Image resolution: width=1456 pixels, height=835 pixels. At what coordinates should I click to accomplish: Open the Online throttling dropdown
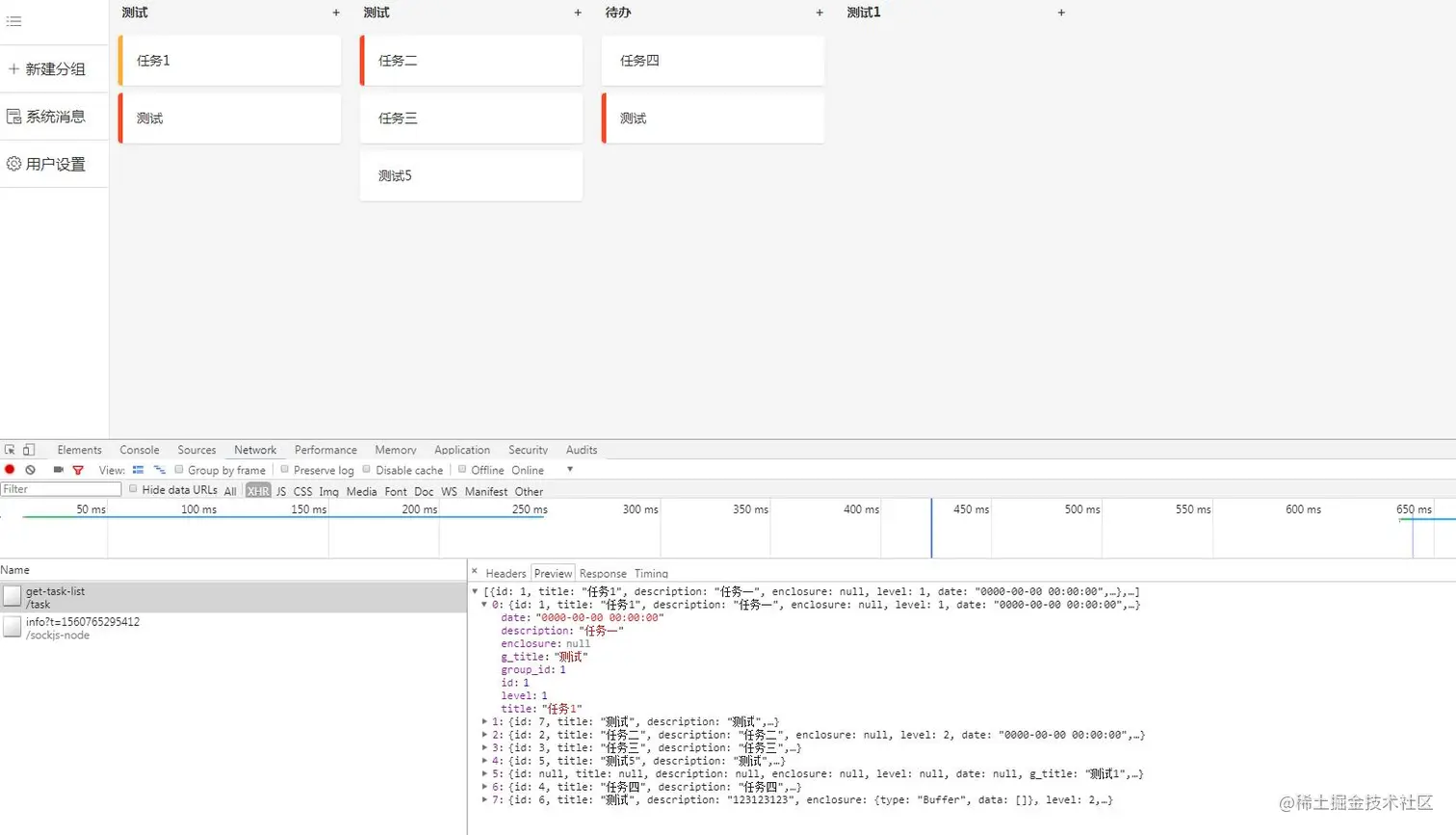click(543, 470)
